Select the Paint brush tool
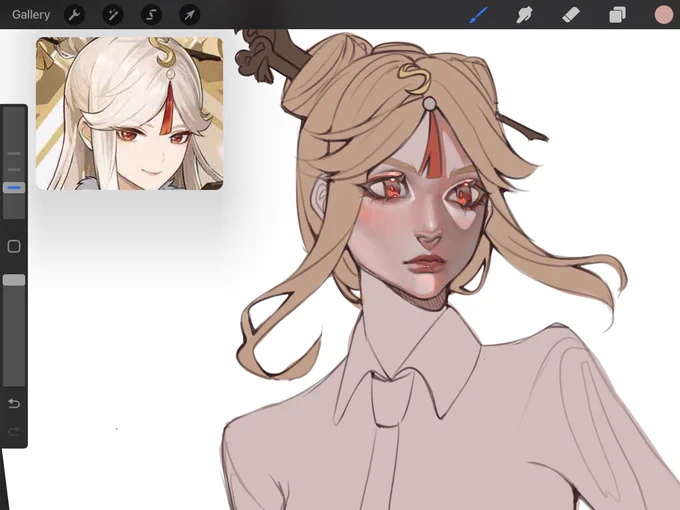The width and height of the screenshot is (680, 510). pyautogui.click(x=479, y=15)
